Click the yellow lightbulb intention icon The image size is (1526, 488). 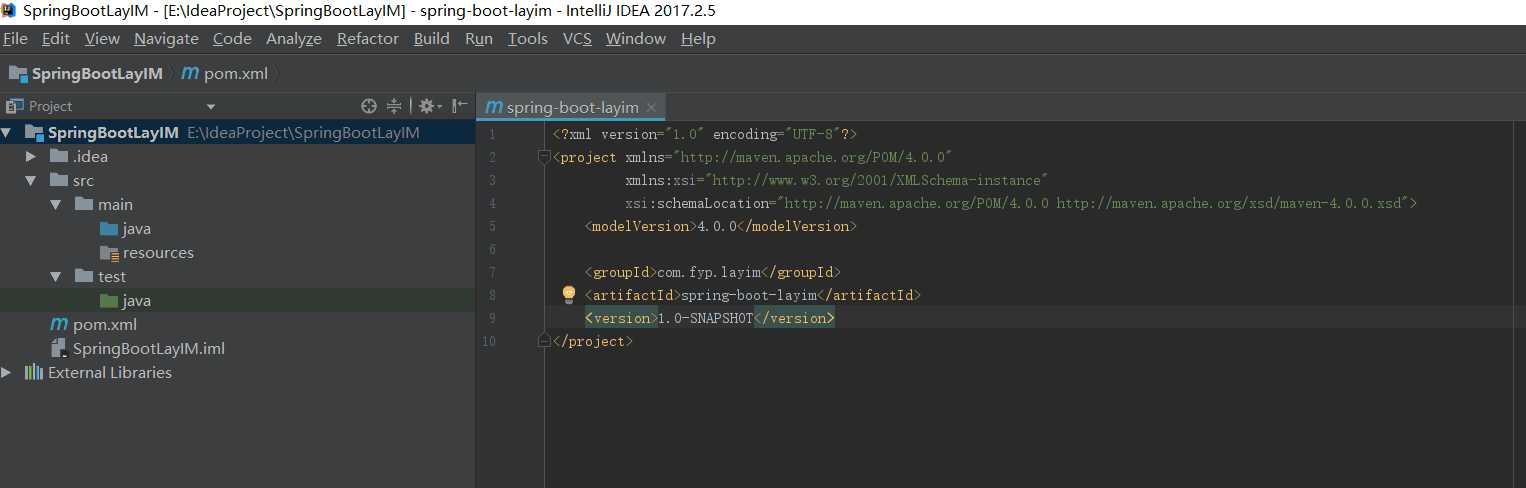569,294
